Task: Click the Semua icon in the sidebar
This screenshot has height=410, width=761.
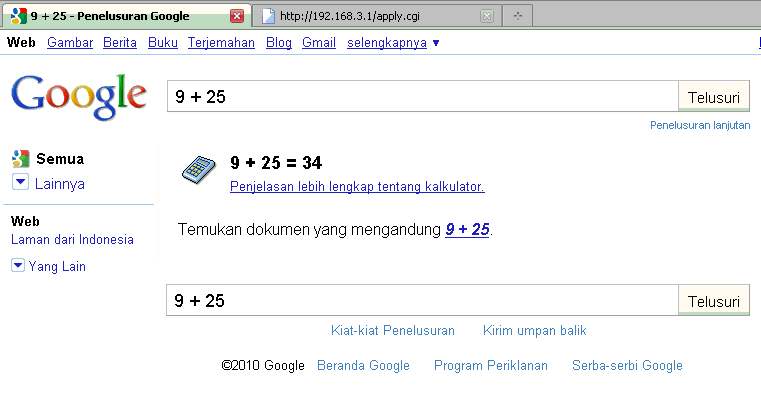Action: click(20, 159)
